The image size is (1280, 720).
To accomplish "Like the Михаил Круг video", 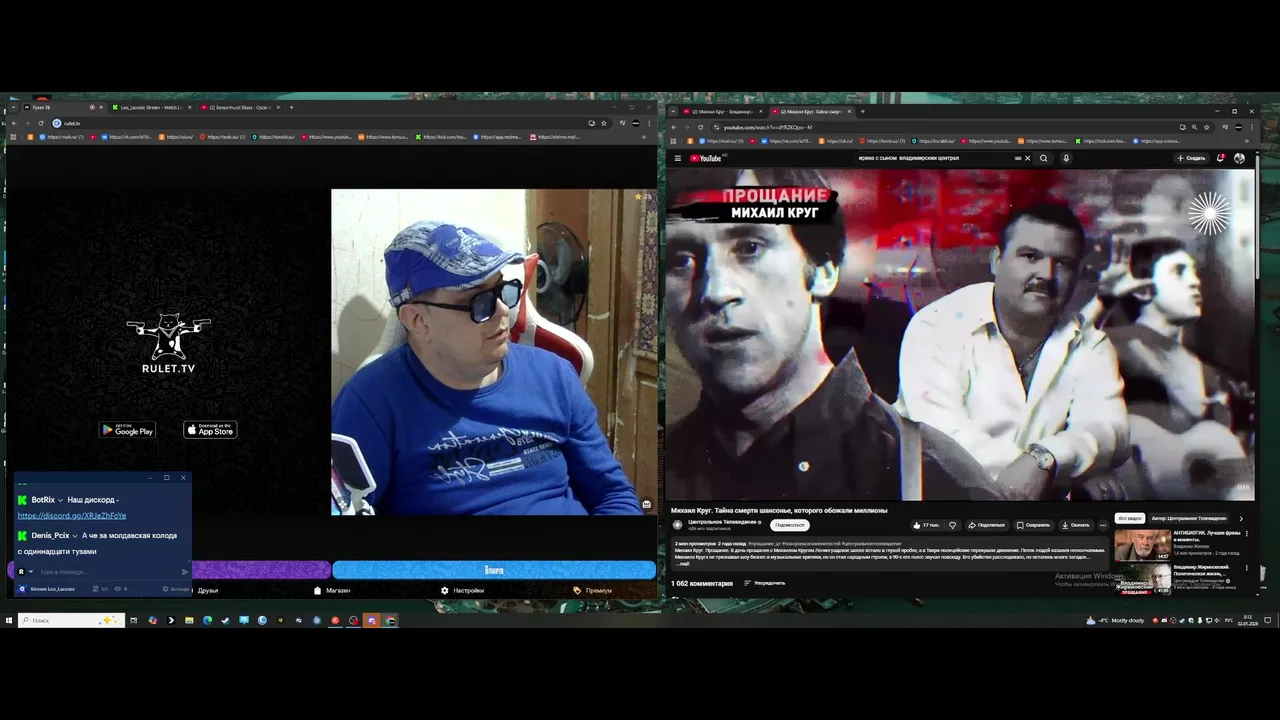I will 926,525.
